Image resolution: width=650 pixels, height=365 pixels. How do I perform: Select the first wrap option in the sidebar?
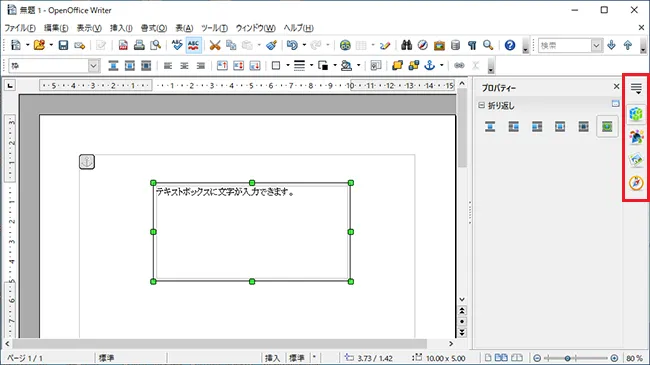pos(490,127)
